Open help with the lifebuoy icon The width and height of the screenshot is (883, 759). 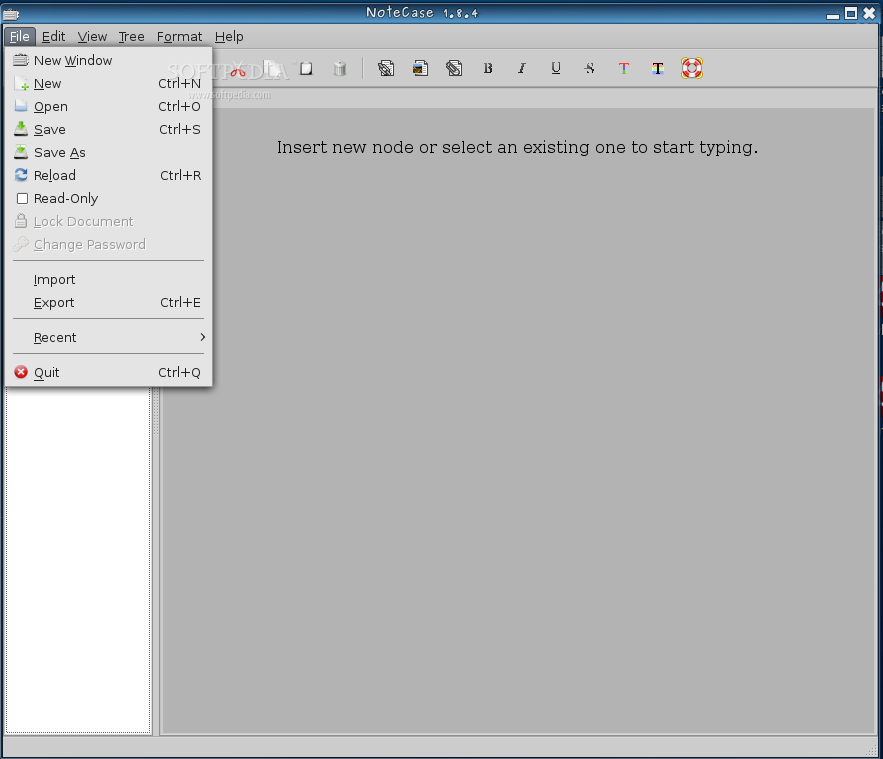(692, 68)
